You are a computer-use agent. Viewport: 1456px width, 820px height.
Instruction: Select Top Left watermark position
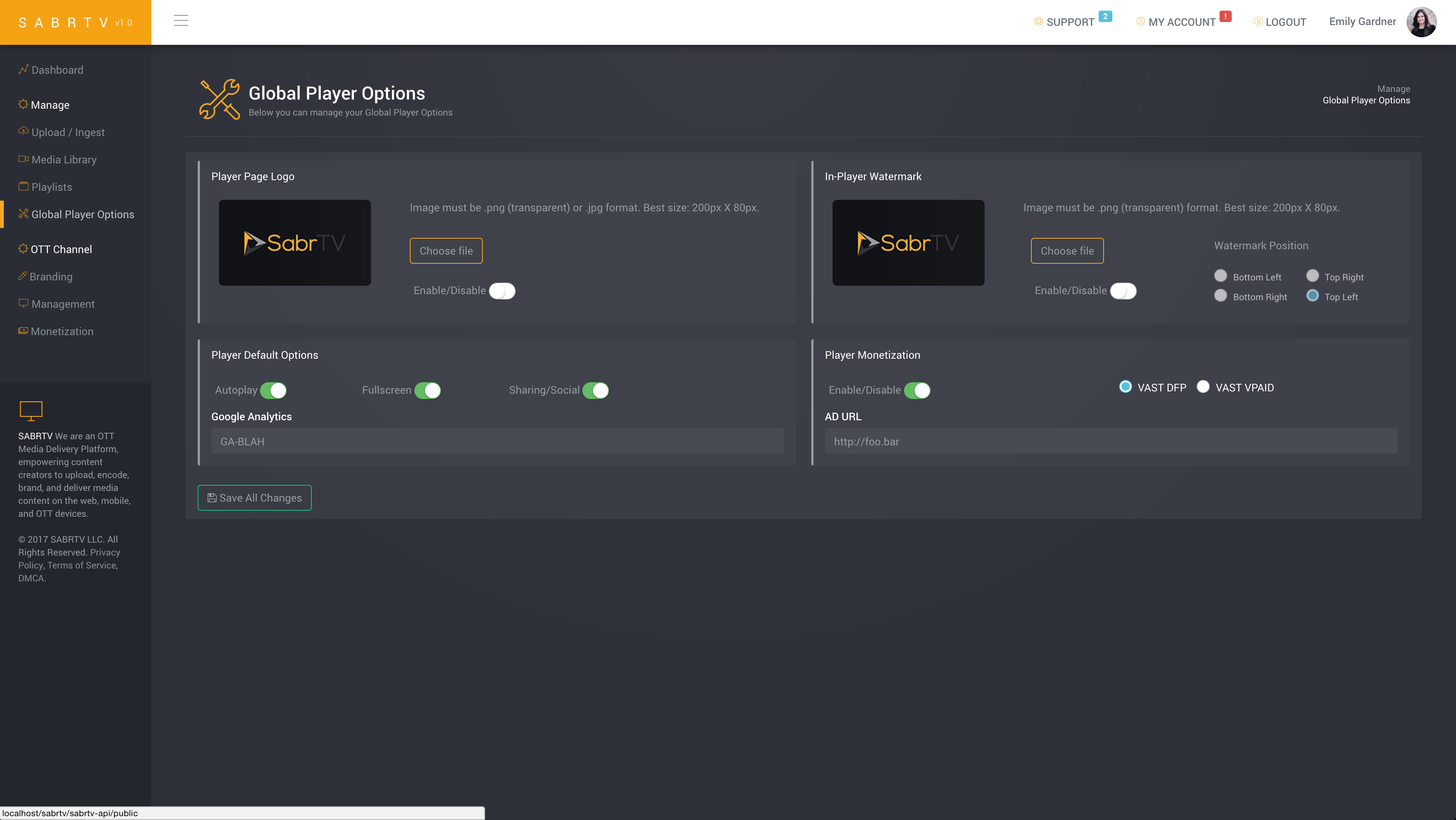pos(1312,296)
